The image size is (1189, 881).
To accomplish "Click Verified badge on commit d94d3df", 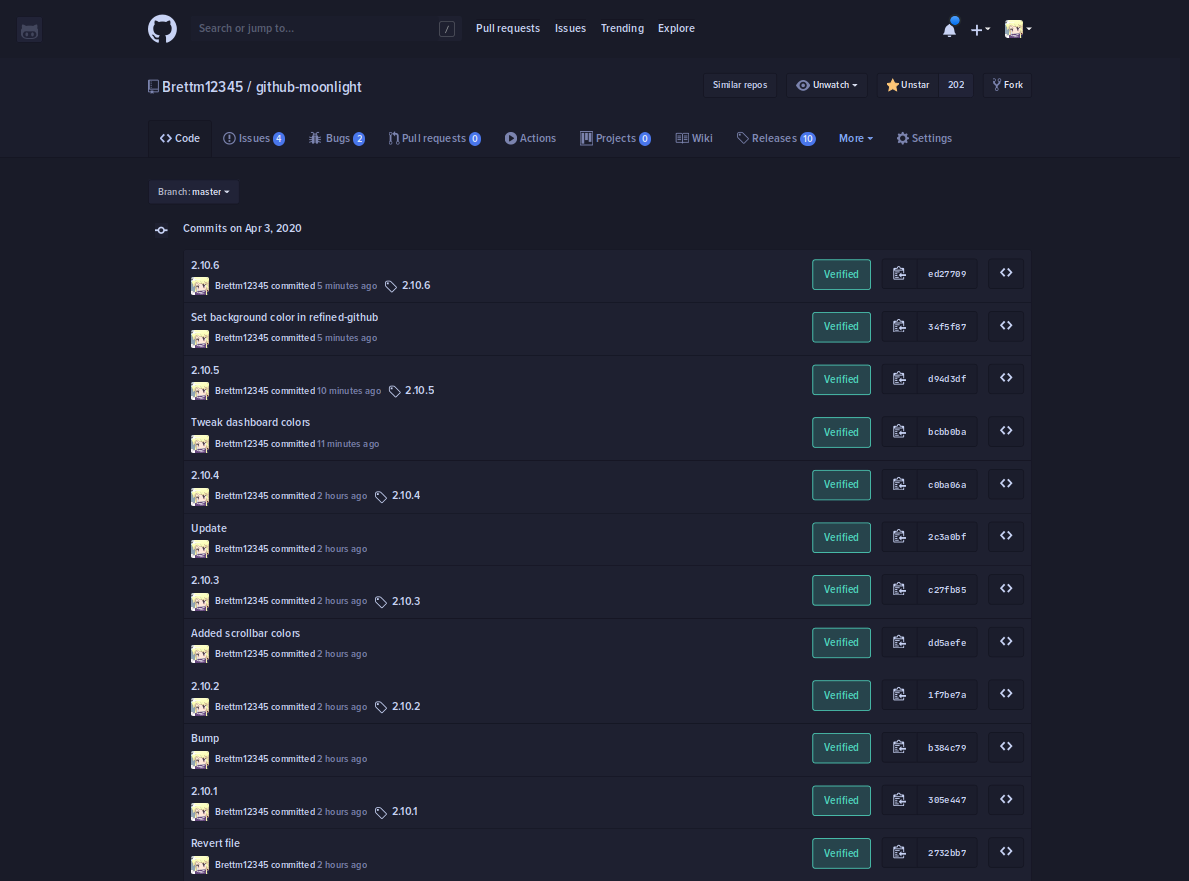I will pyautogui.click(x=841, y=379).
